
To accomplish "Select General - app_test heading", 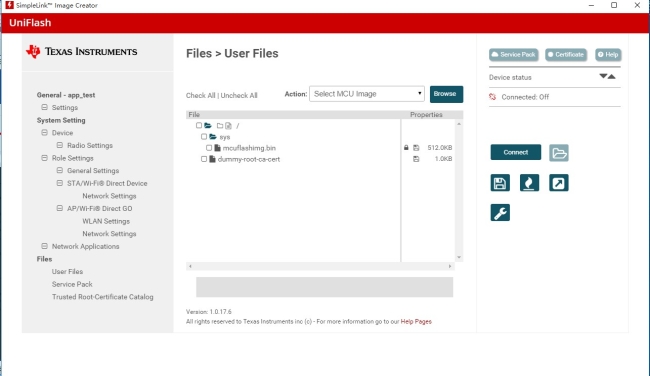I will tap(66, 95).
